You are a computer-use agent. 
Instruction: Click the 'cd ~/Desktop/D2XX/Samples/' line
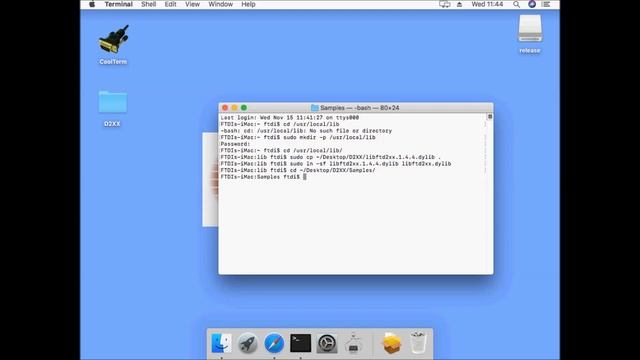point(298,170)
